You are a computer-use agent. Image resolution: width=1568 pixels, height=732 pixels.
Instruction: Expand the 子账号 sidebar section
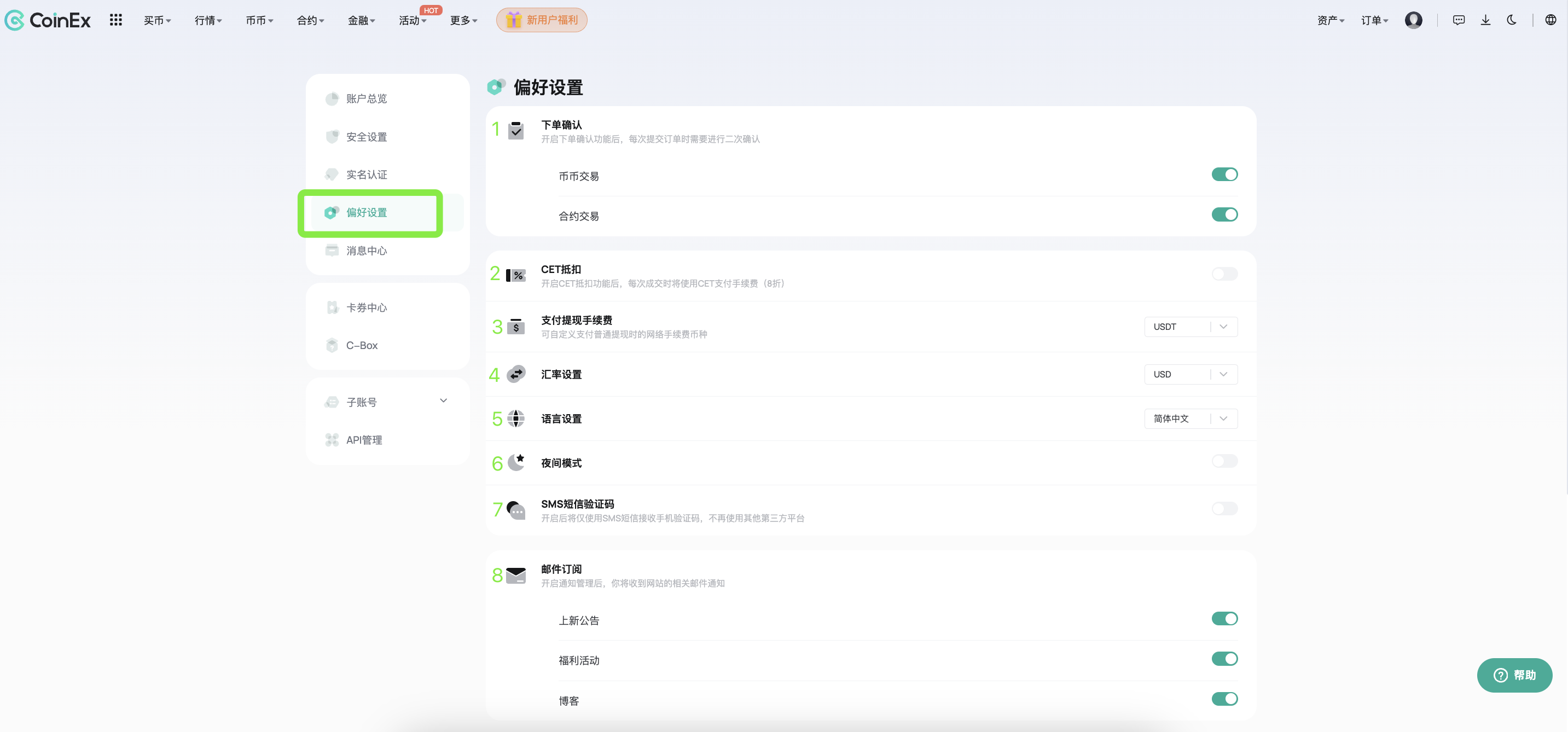[443, 401]
